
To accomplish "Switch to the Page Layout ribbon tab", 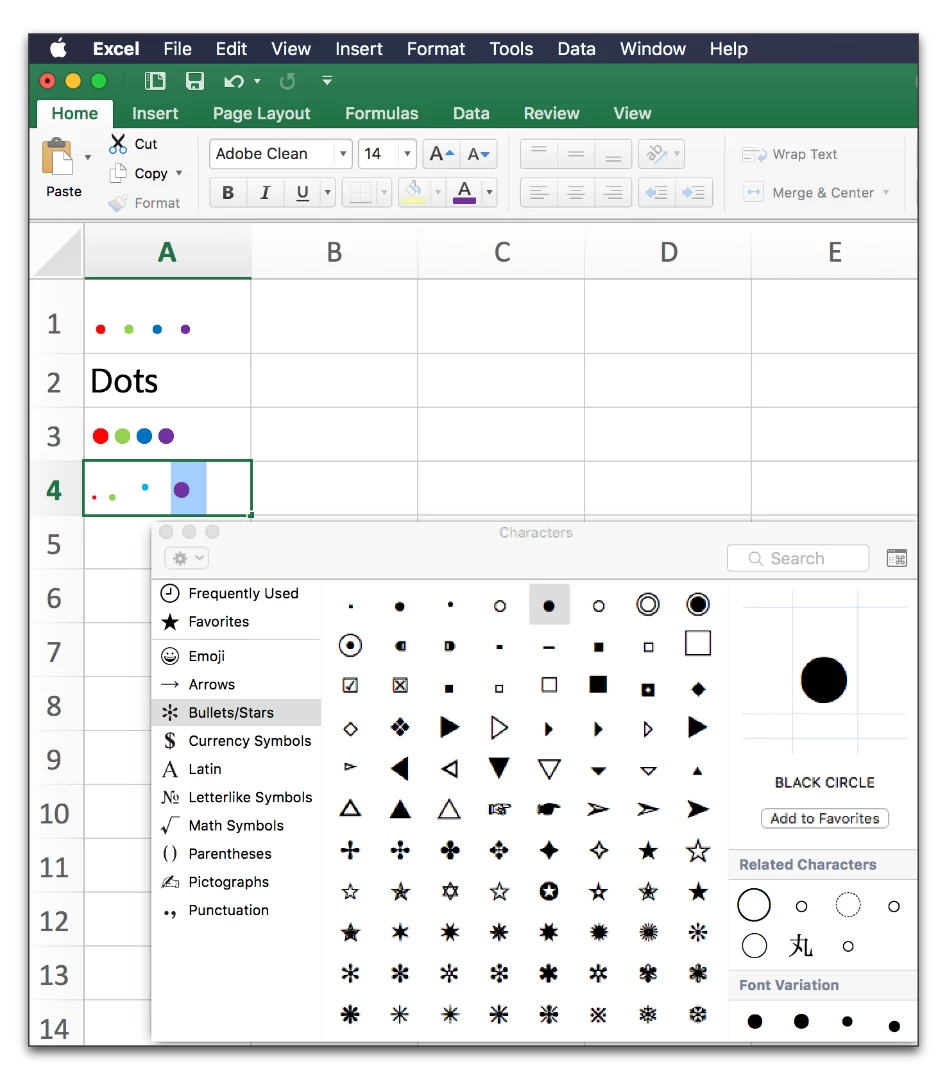I will pos(262,114).
